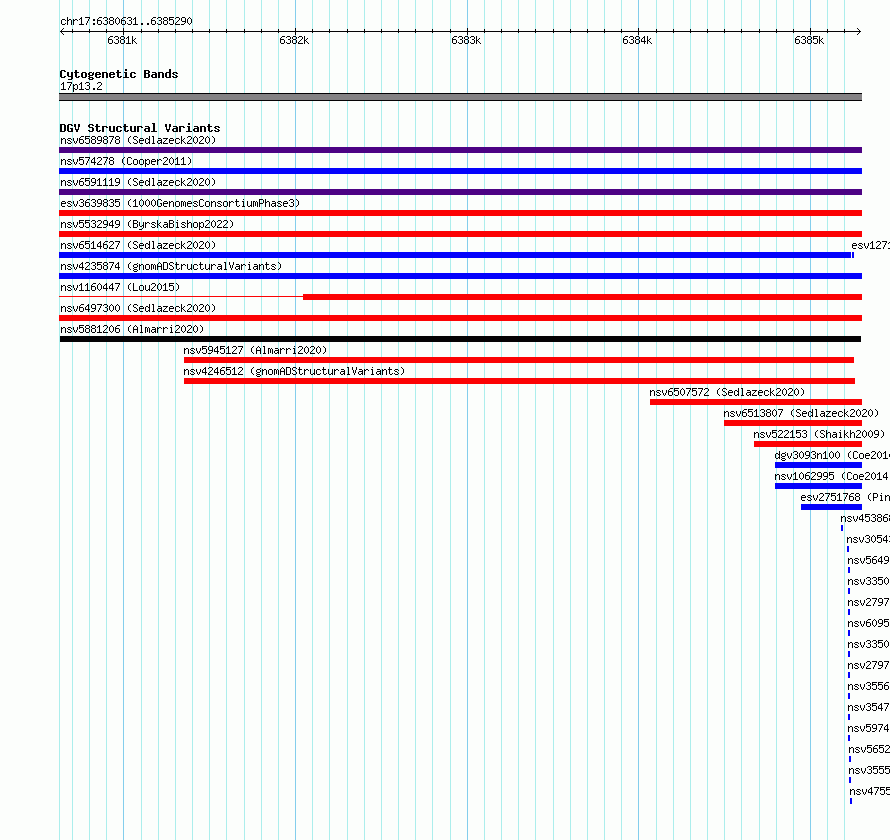Click the 6381k ruler mark
The width and height of the screenshot is (890, 840).
point(122,40)
